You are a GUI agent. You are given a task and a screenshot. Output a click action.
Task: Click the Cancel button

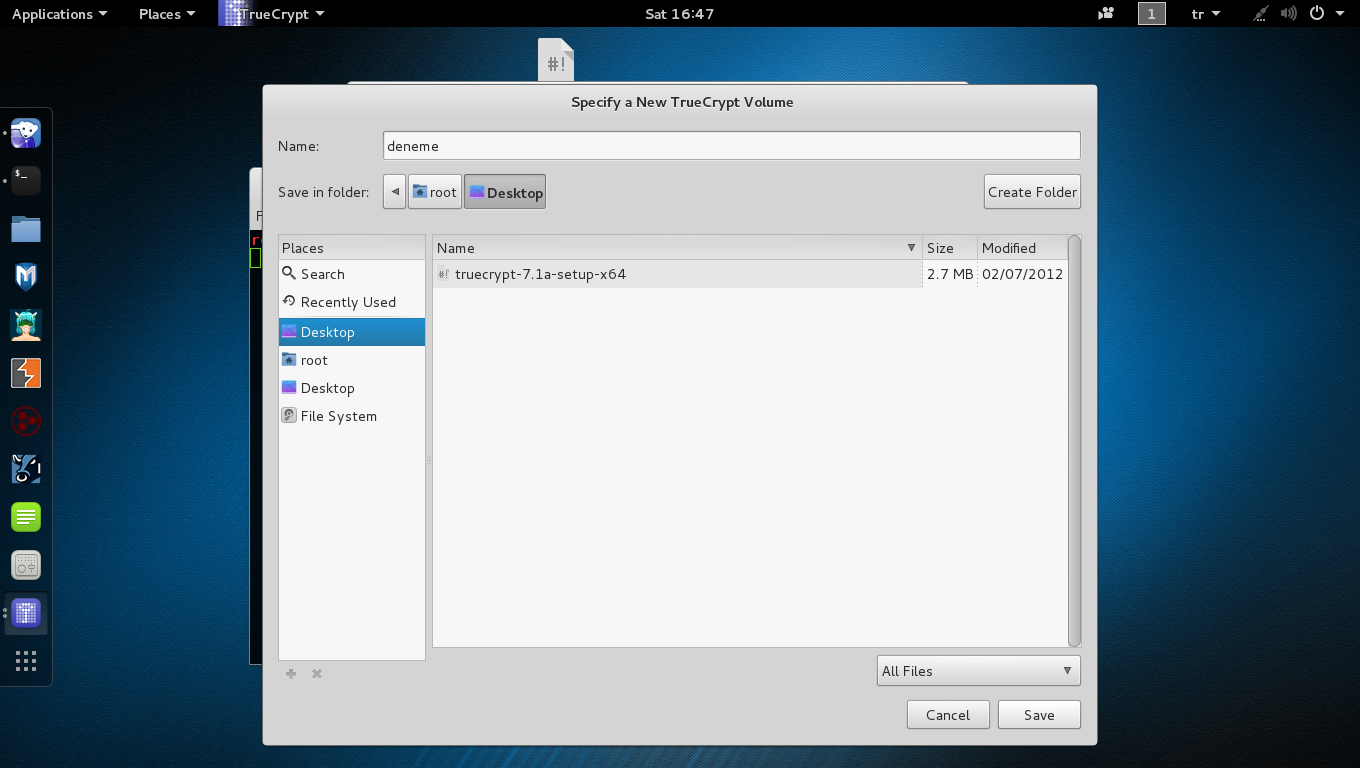tap(947, 715)
